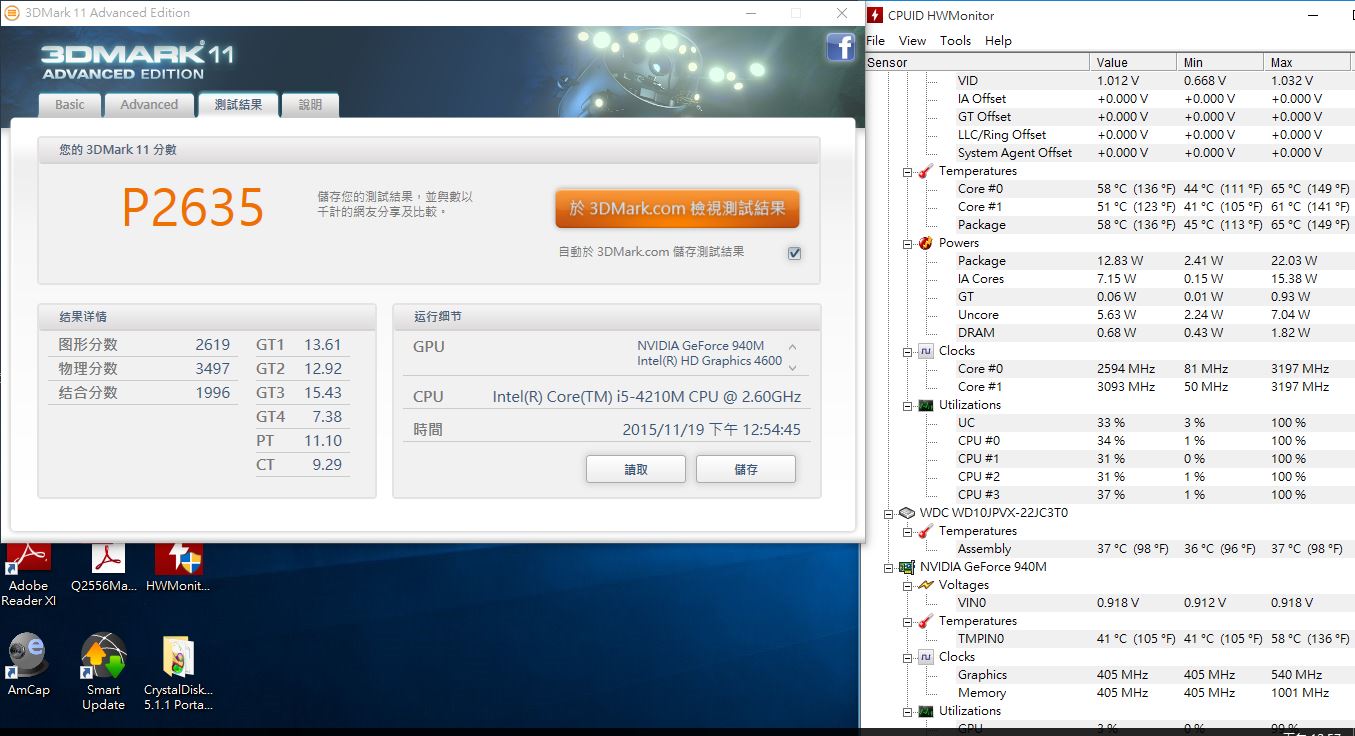Click the 儲存 save button
Viewport: 1355px width, 736px height.
746,469
